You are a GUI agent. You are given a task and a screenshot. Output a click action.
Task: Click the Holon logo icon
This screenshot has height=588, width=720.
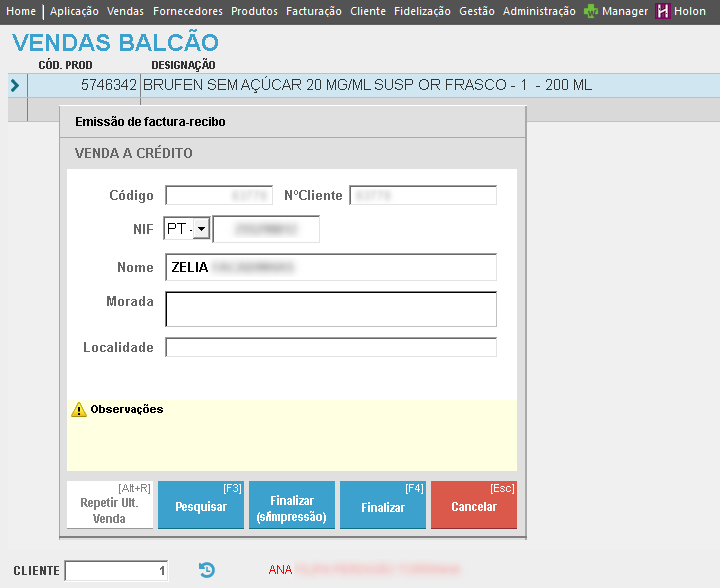click(662, 12)
